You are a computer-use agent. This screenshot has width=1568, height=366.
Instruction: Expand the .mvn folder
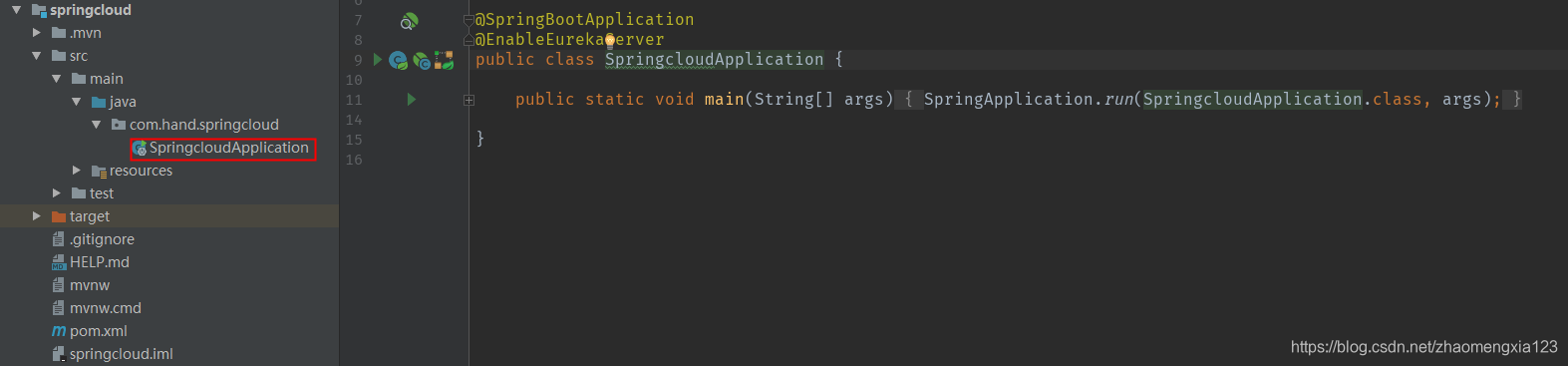[x=37, y=33]
